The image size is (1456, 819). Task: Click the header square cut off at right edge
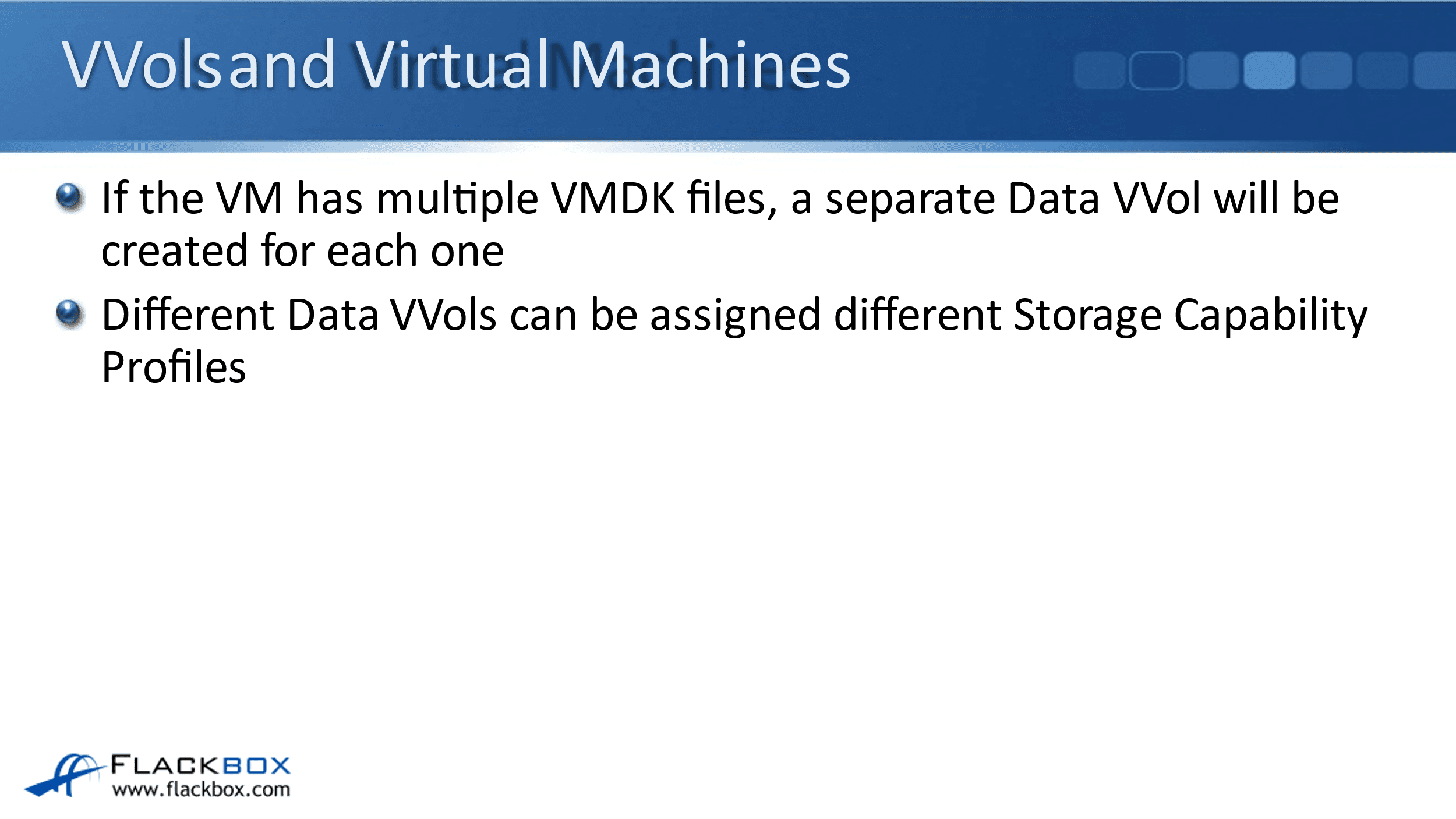click(x=1436, y=70)
